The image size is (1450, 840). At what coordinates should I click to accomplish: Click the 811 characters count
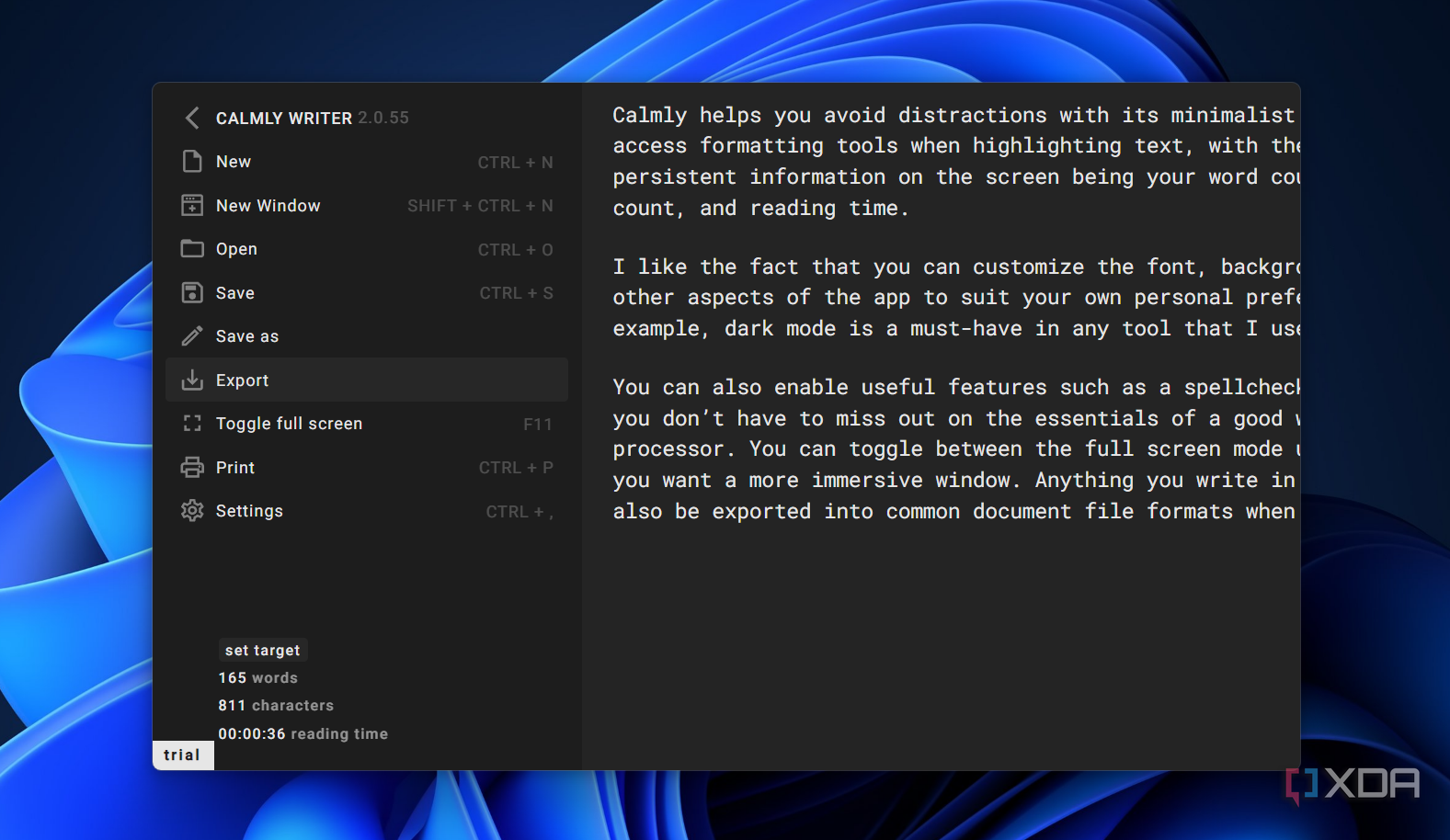(276, 706)
